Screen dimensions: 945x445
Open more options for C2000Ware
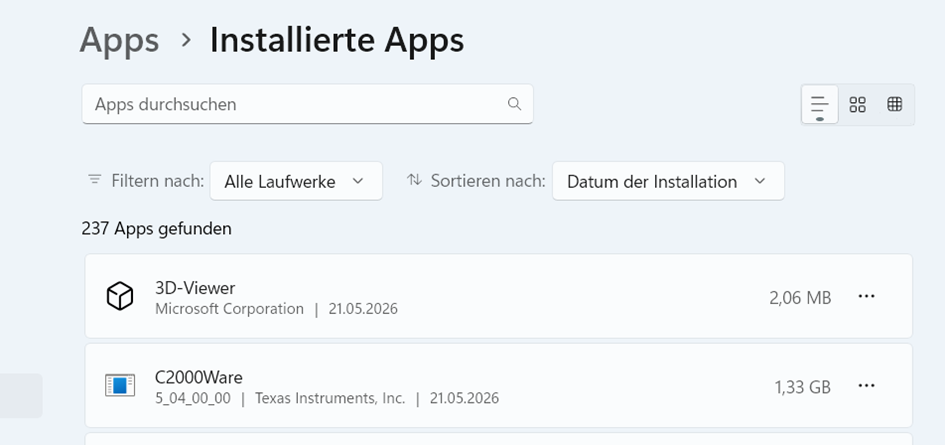point(866,385)
